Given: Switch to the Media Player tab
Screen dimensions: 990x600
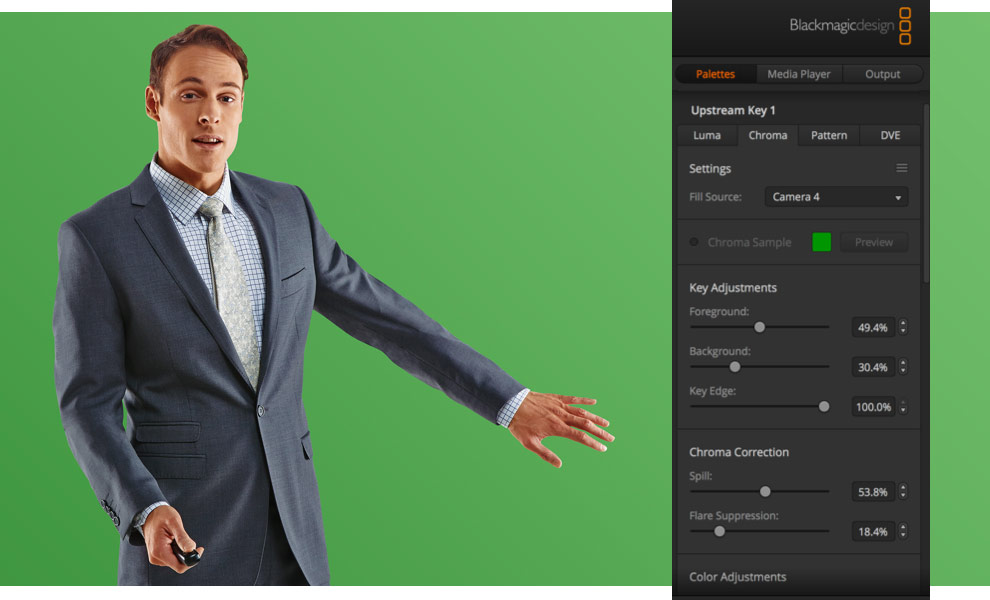Looking at the screenshot, I should click(x=798, y=73).
